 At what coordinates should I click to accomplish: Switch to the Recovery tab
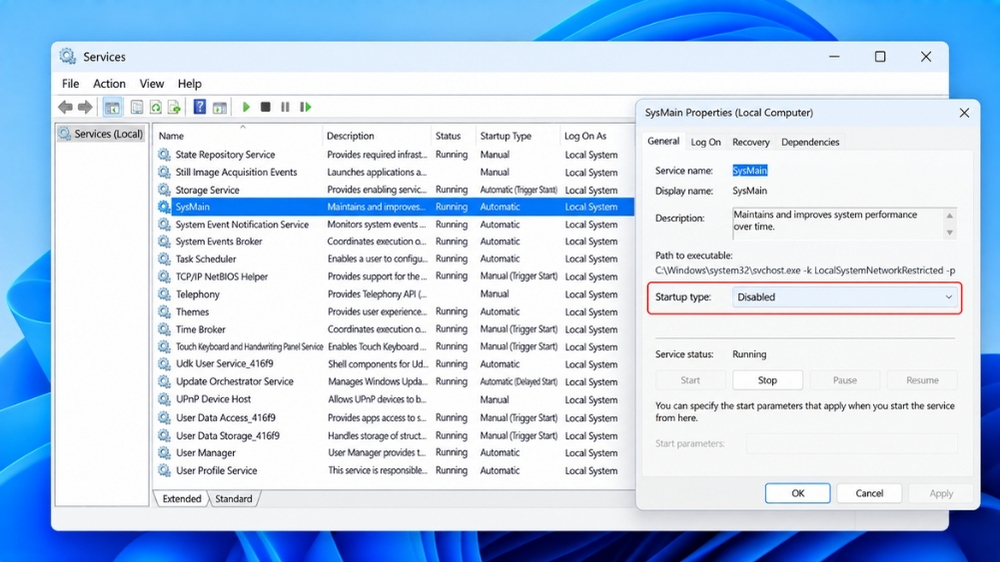coord(751,142)
